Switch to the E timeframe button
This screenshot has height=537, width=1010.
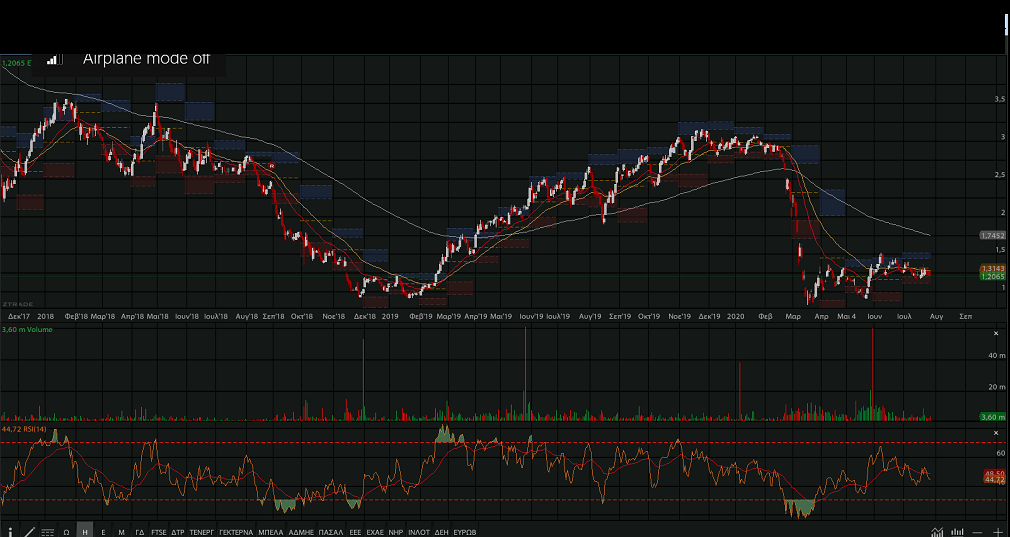(103, 531)
